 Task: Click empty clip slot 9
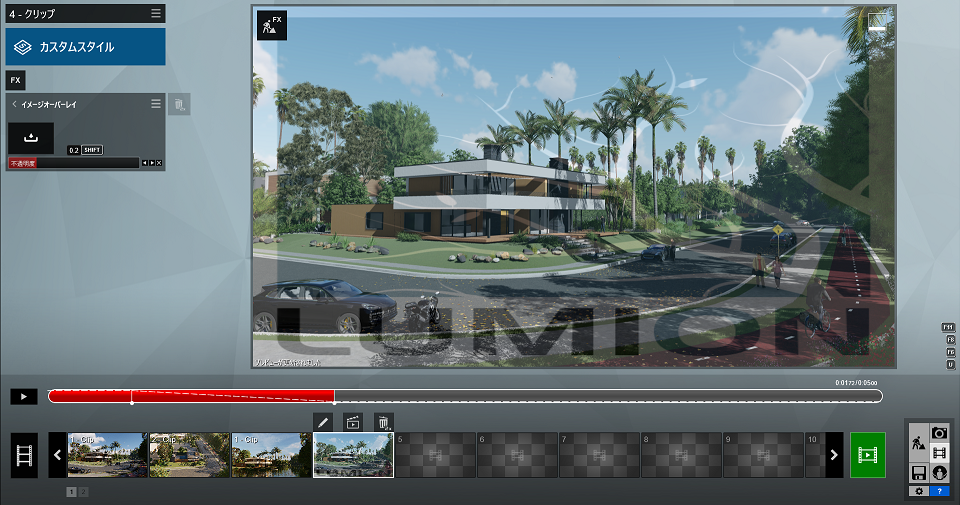tap(763, 455)
